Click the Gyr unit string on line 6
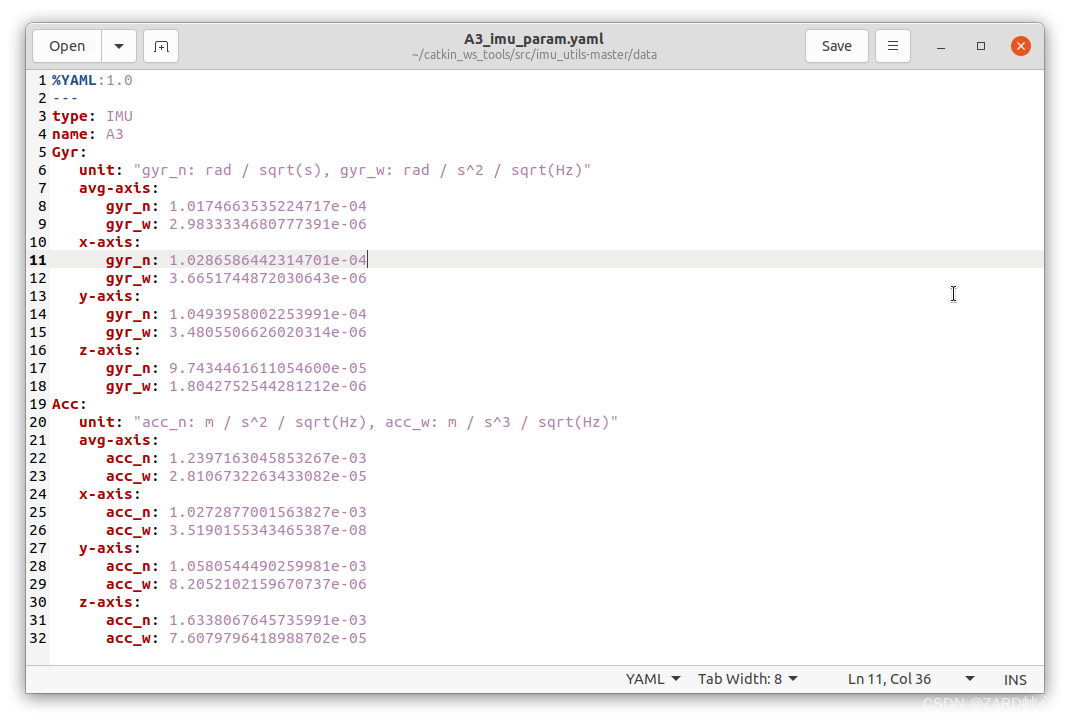The image size is (1070, 722). click(362, 170)
